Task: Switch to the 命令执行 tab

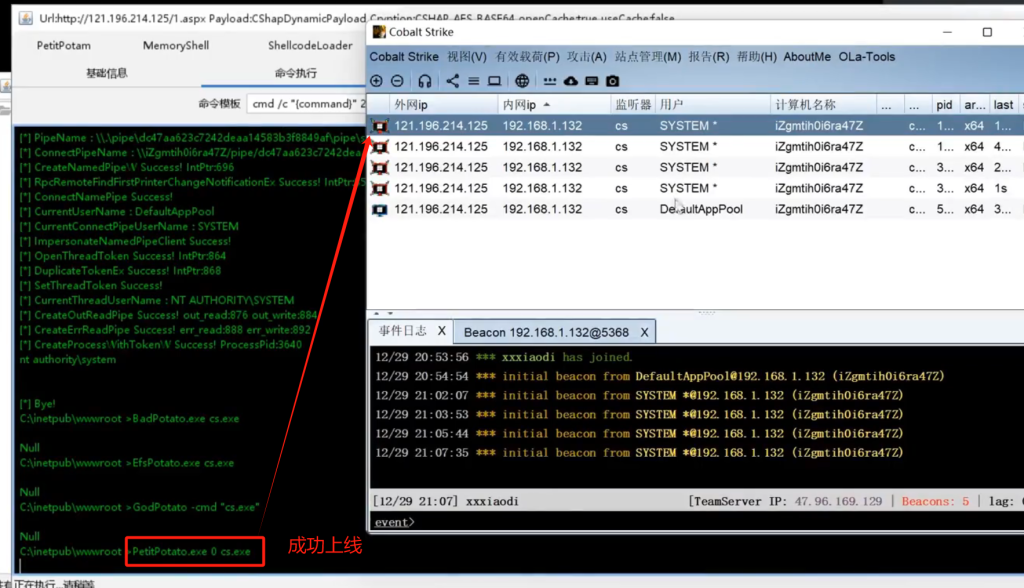Action: (x=295, y=73)
